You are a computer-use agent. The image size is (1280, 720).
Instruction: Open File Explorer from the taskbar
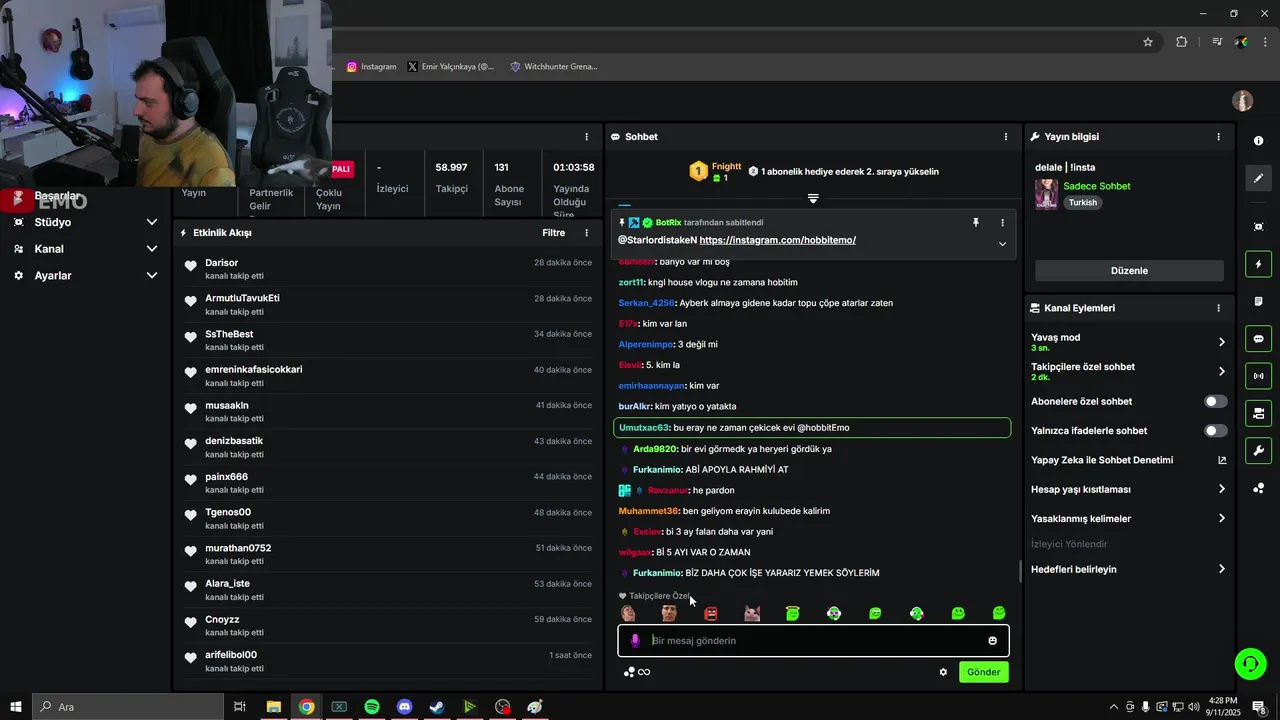coord(273,707)
